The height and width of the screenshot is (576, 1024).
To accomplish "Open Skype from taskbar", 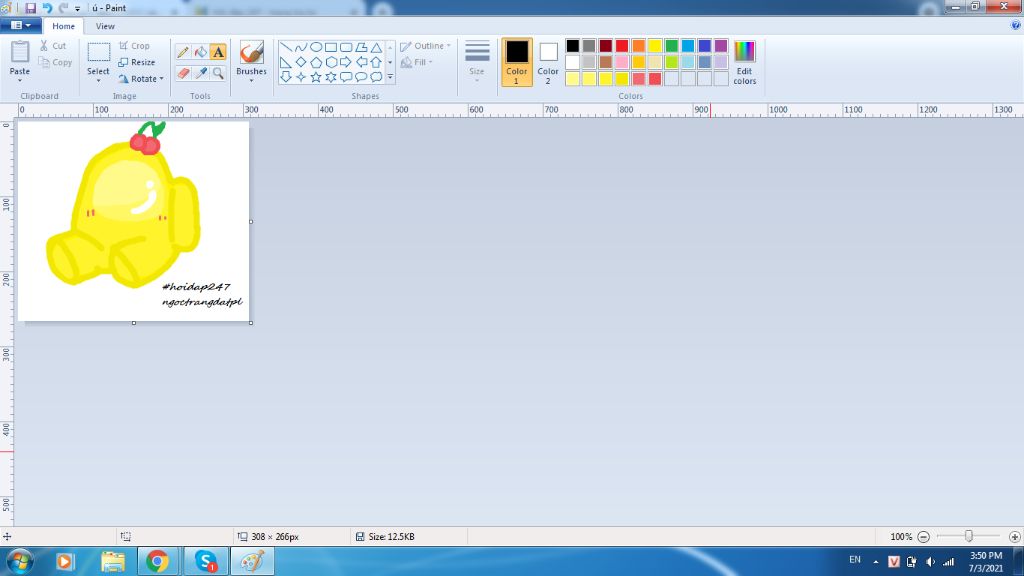I will [x=206, y=561].
